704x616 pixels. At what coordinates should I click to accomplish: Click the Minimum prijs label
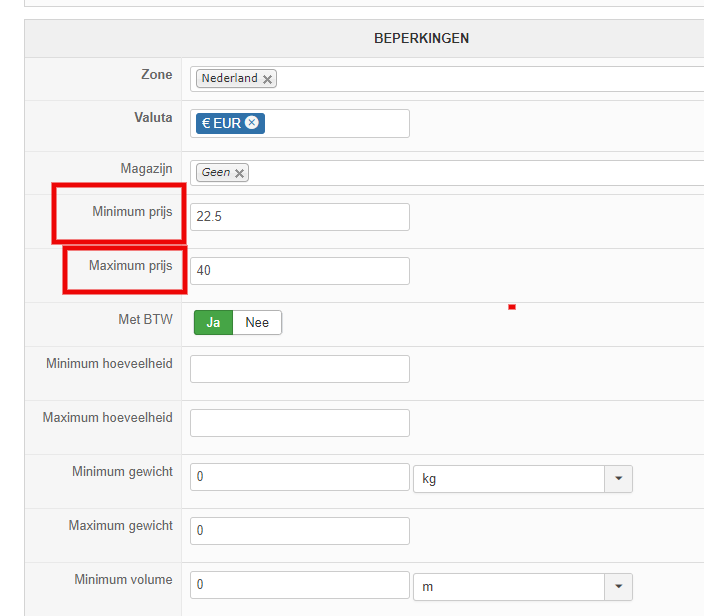[x=132, y=212]
